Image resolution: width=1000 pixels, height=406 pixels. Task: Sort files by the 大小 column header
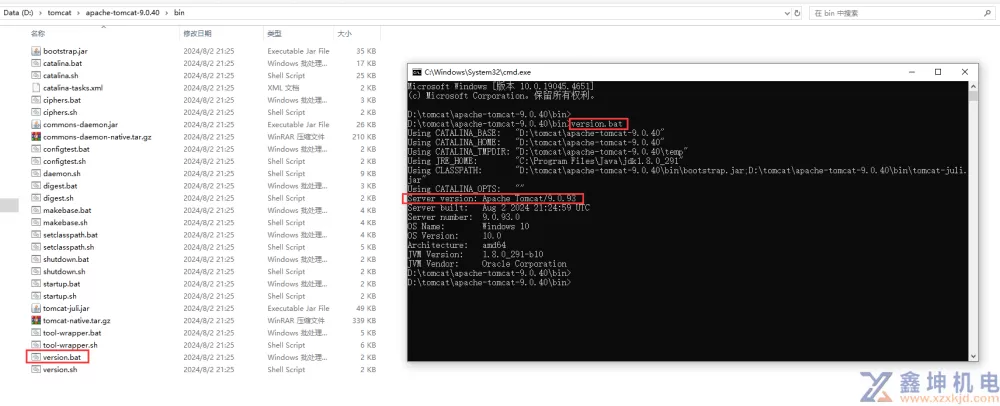click(x=344, y=33)
